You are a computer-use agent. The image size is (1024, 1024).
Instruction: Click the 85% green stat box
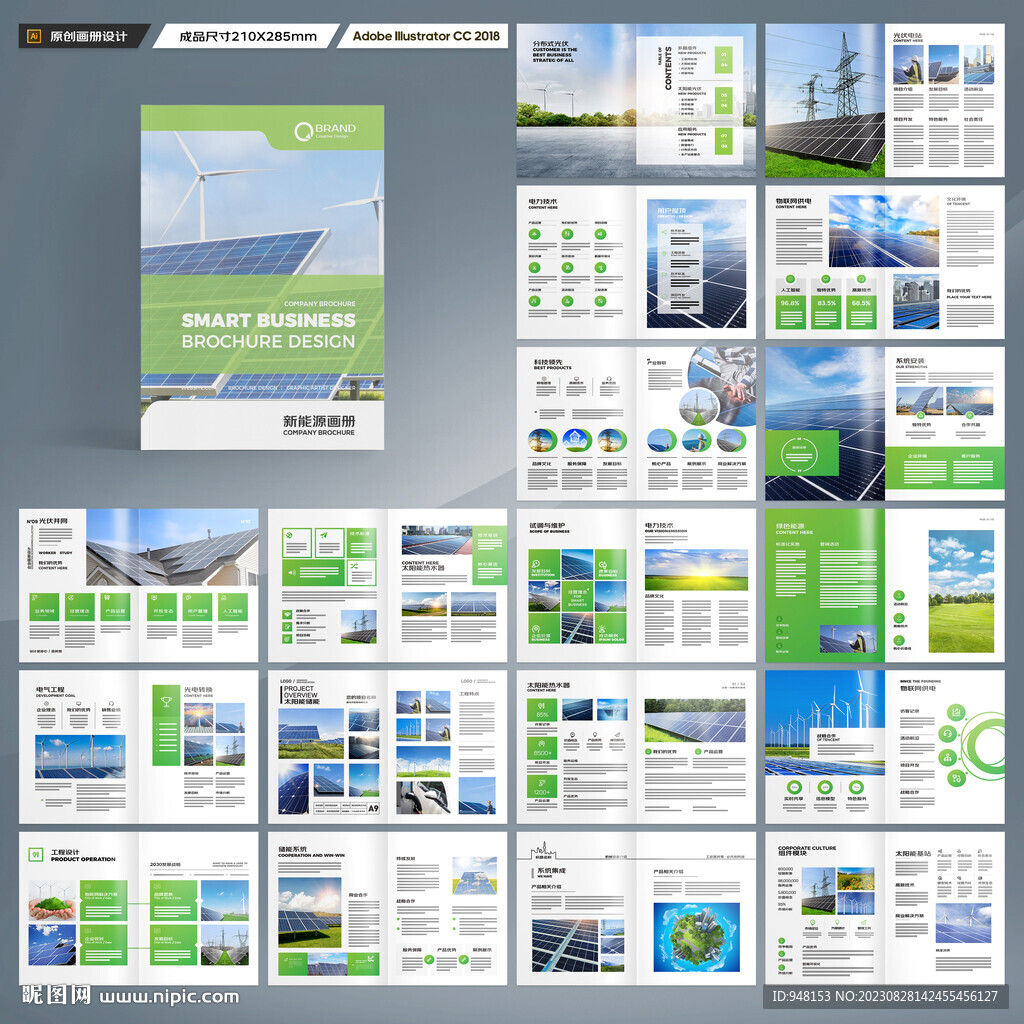[x=542, y=710]
